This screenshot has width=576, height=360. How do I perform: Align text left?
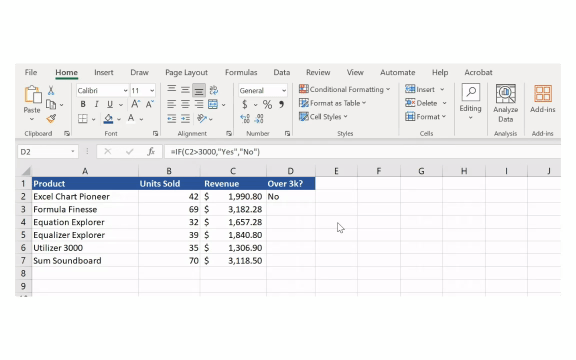pos(171,104)
